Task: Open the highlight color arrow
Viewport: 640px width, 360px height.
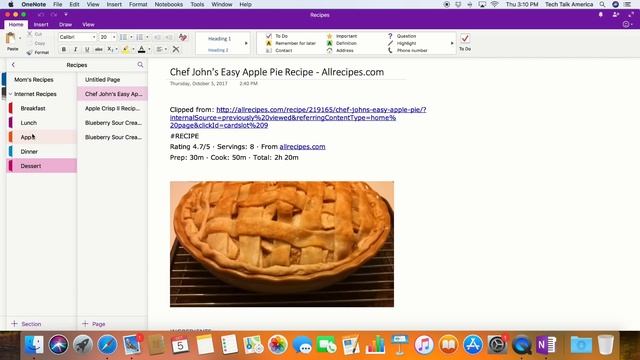Action: (x=133, y=49)
